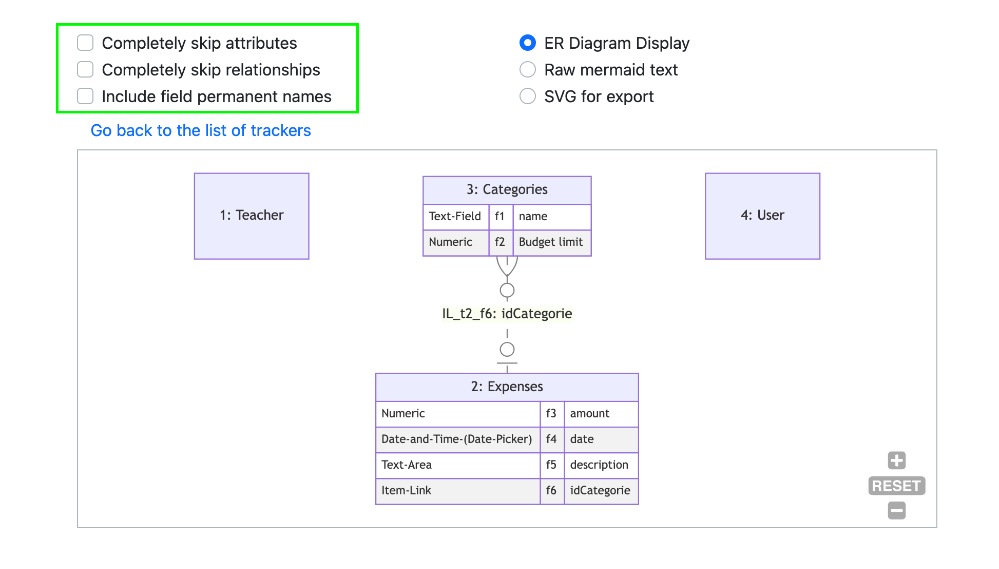Select the 4: User entity box
This screenshot has height=569, width=999.
(x=763, y=216)
